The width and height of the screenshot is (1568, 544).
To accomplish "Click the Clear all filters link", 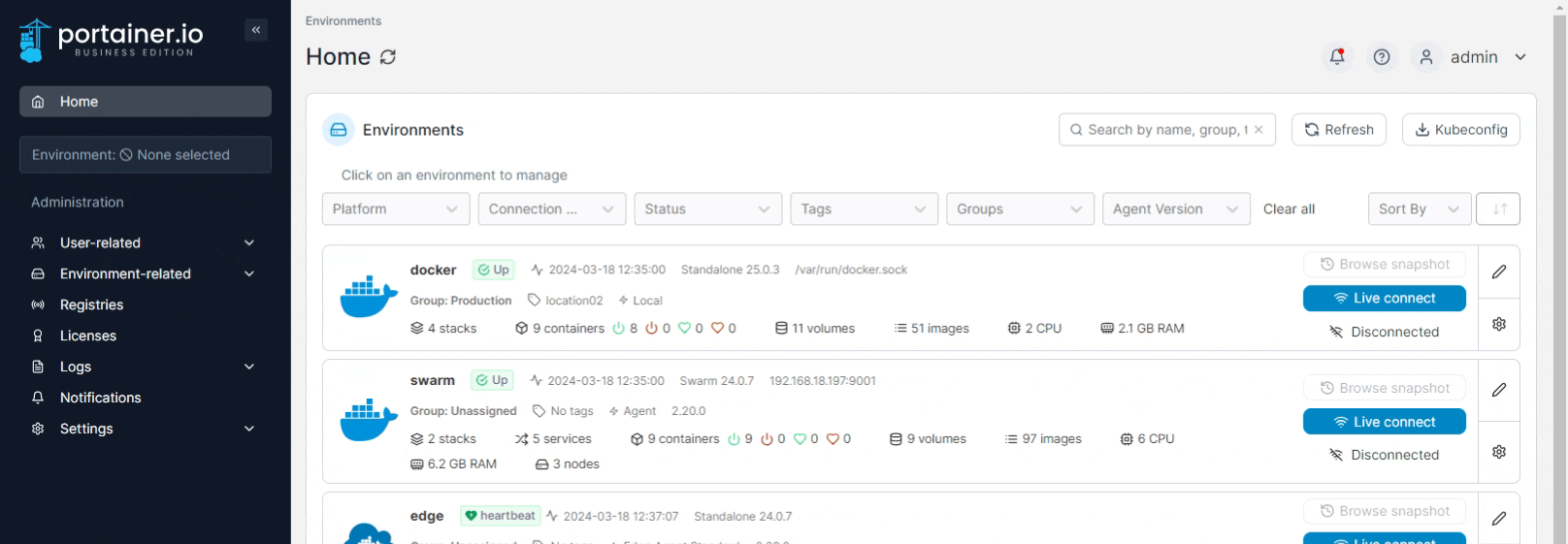I will click(1289, 208).
